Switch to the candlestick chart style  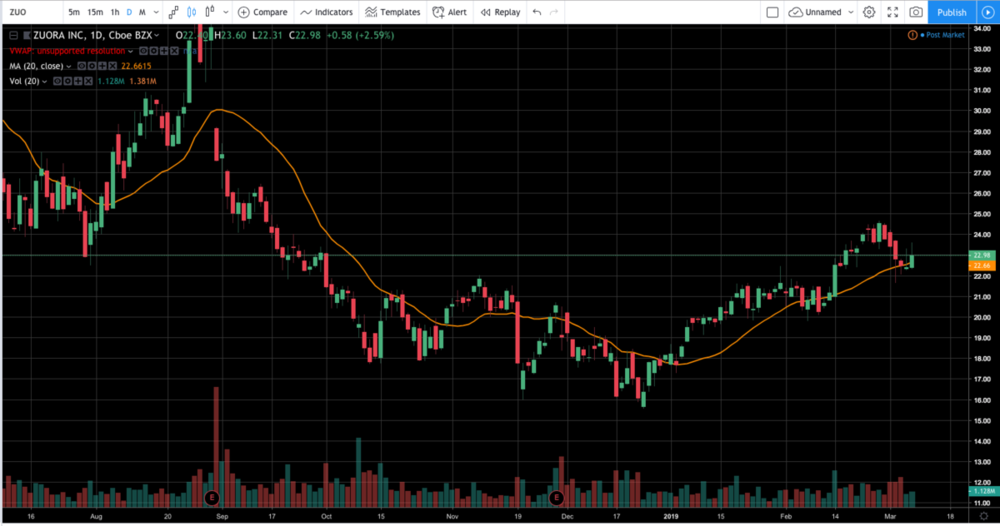coord(190,12)
